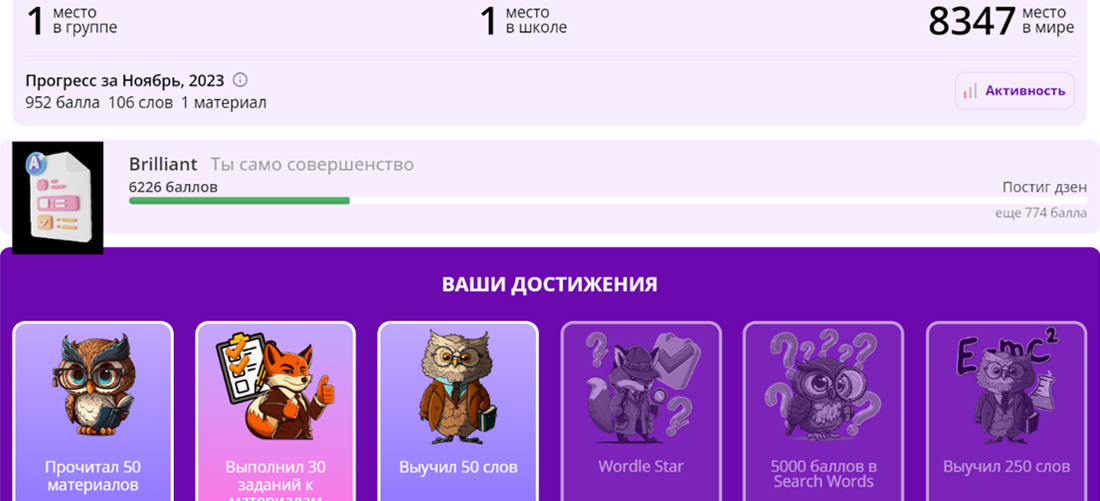Click the Выучил 250 слов label
The width and height of the screenshot is (1100, 501).
tap(1006, 467)
